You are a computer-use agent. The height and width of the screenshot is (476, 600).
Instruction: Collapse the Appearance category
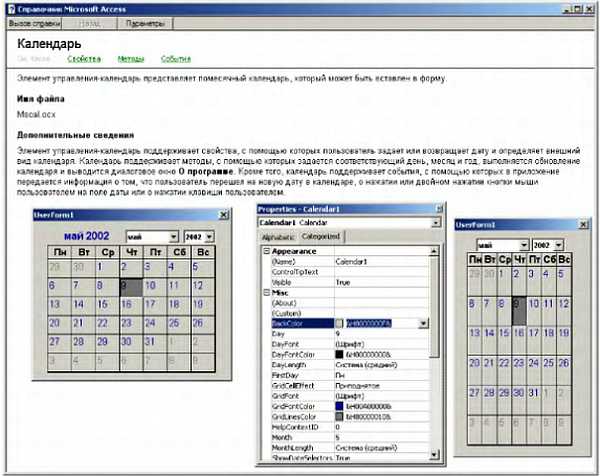point(267,251)
